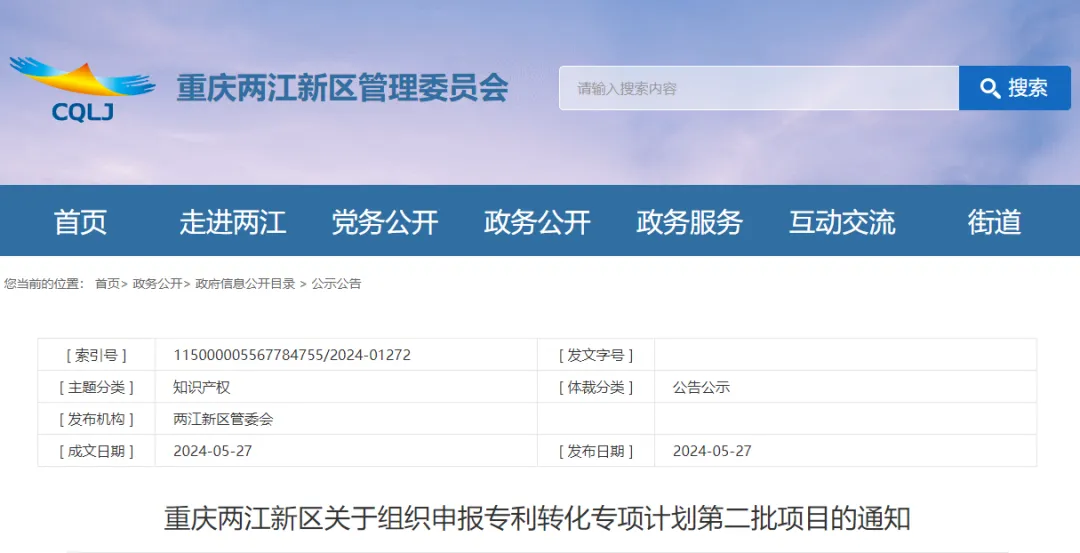Open the 政务服务 navigation menu item
Screen dimensions: 1080x553
(x=689, y=222)
